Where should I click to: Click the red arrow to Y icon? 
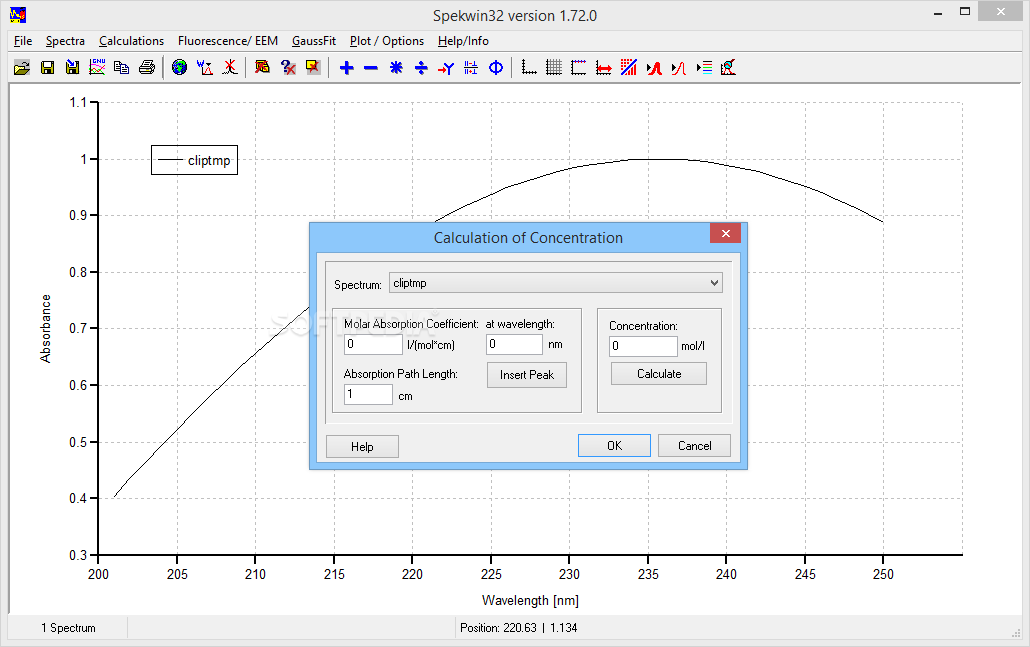446,68
